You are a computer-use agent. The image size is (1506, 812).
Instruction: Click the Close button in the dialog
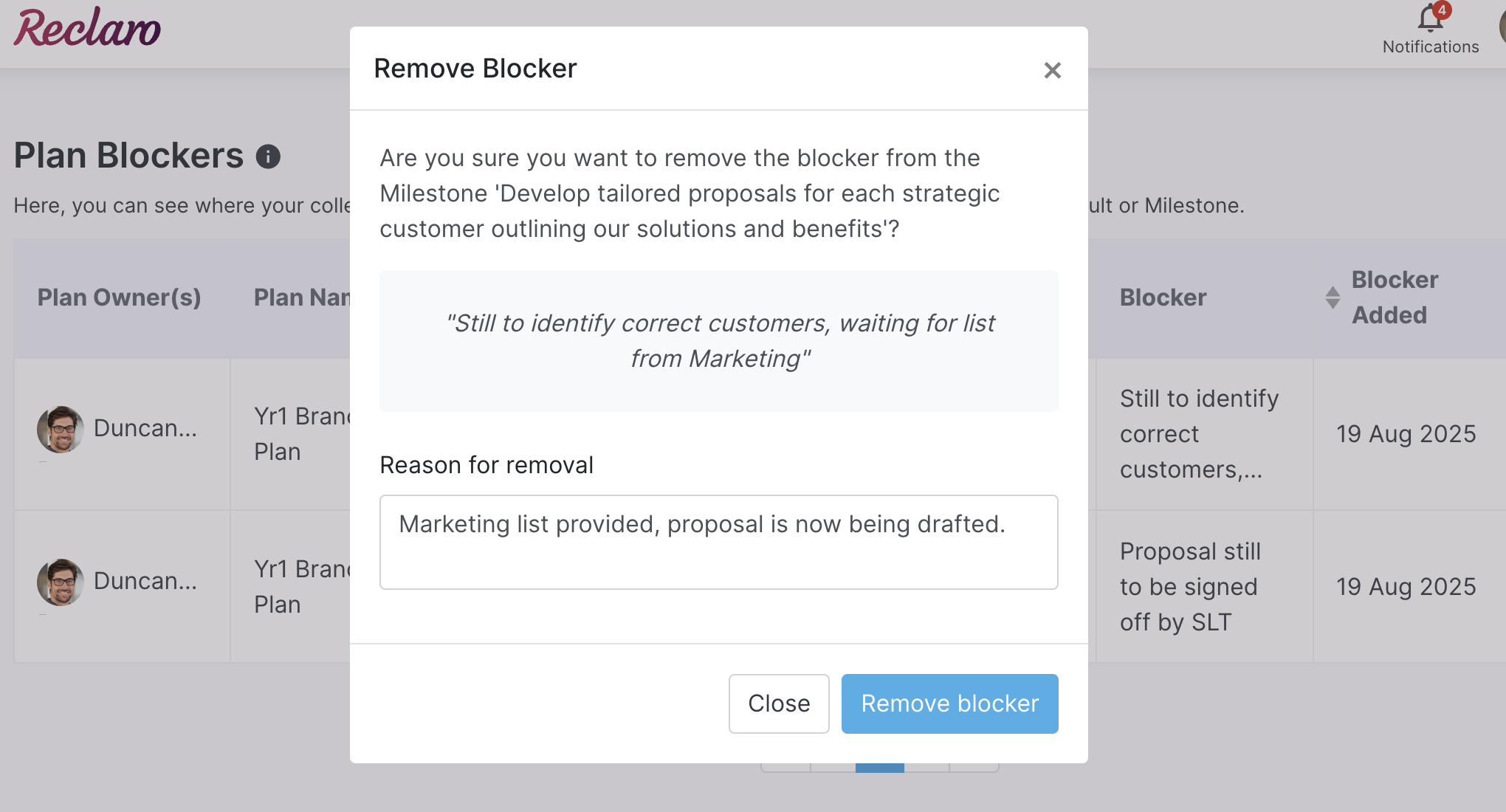pyautogui.click(x=779, y=703)
